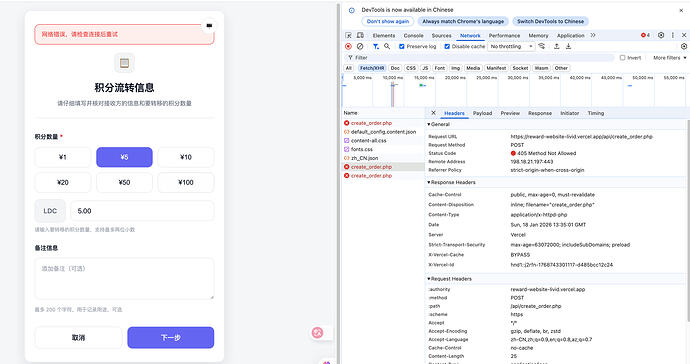Open network search magnifier

point(387,46)
